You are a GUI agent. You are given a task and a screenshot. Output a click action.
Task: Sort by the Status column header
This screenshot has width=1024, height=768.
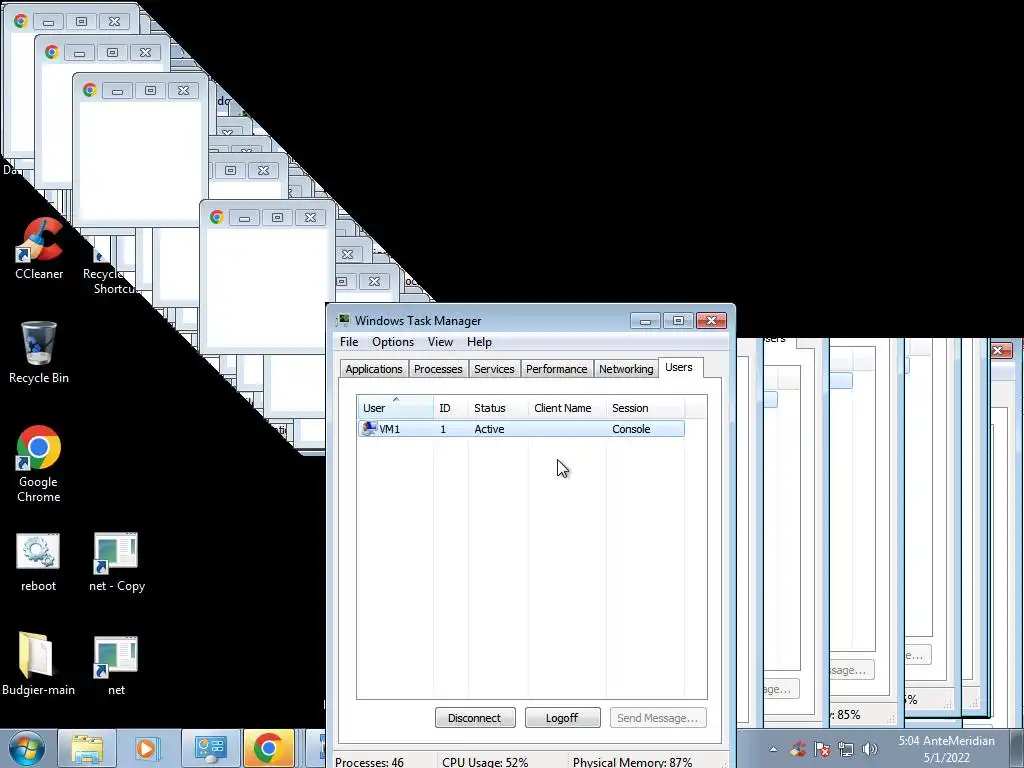coord(498,408)
